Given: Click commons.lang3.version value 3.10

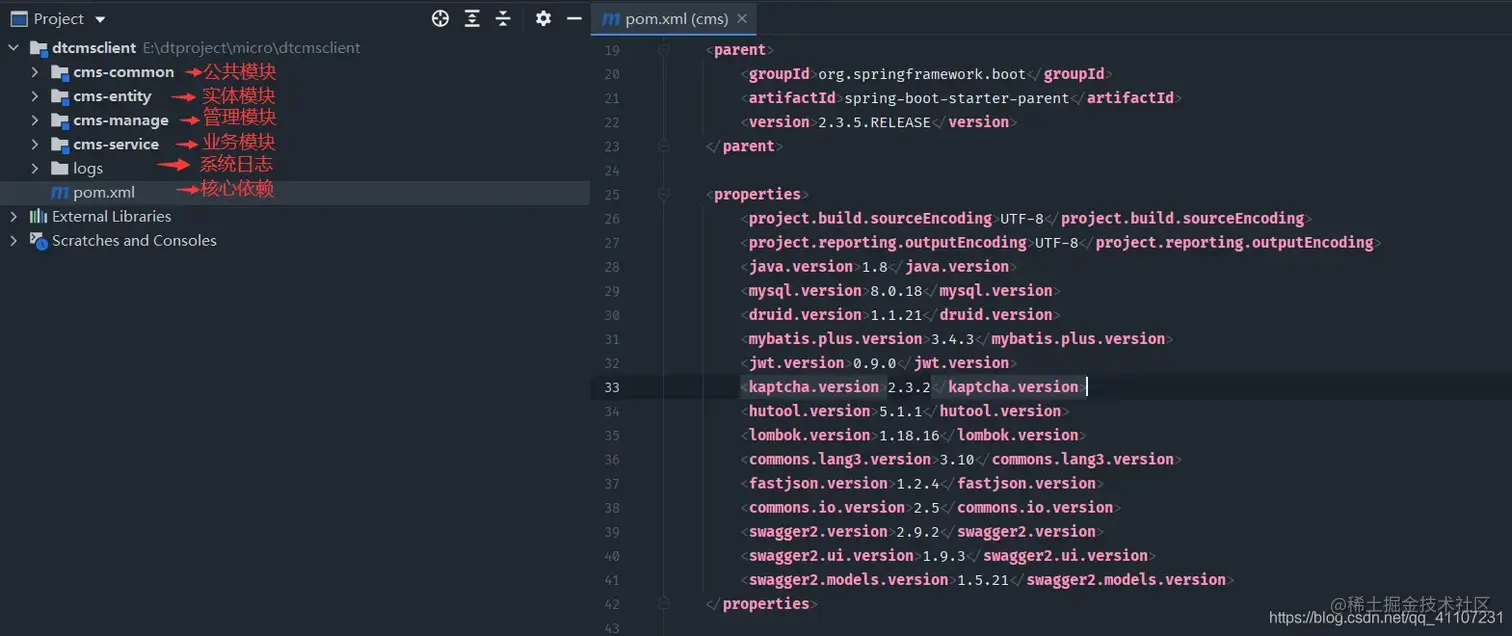Looking at the screenshot, I should 957,459.
